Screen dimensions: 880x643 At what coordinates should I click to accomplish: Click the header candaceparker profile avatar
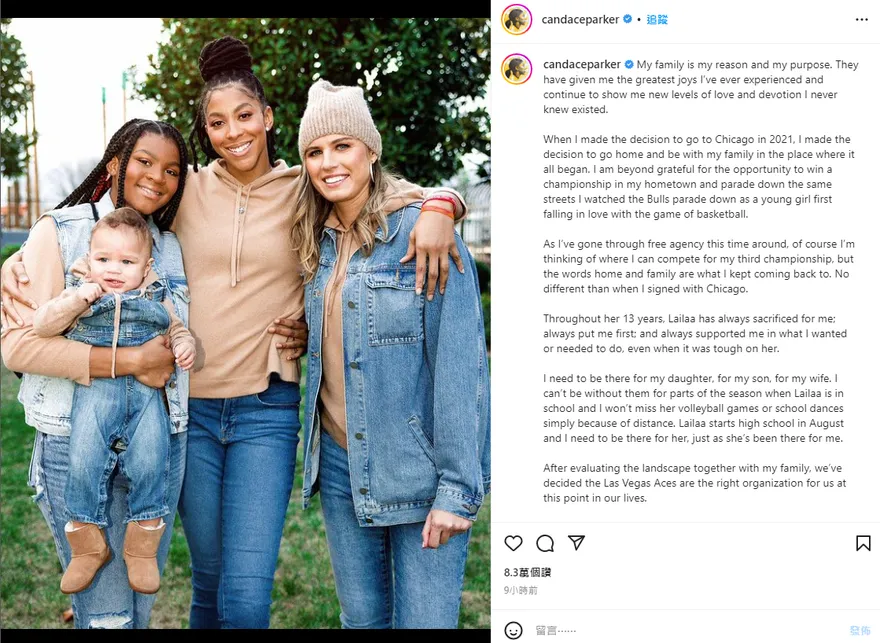[x=516, y=20]
